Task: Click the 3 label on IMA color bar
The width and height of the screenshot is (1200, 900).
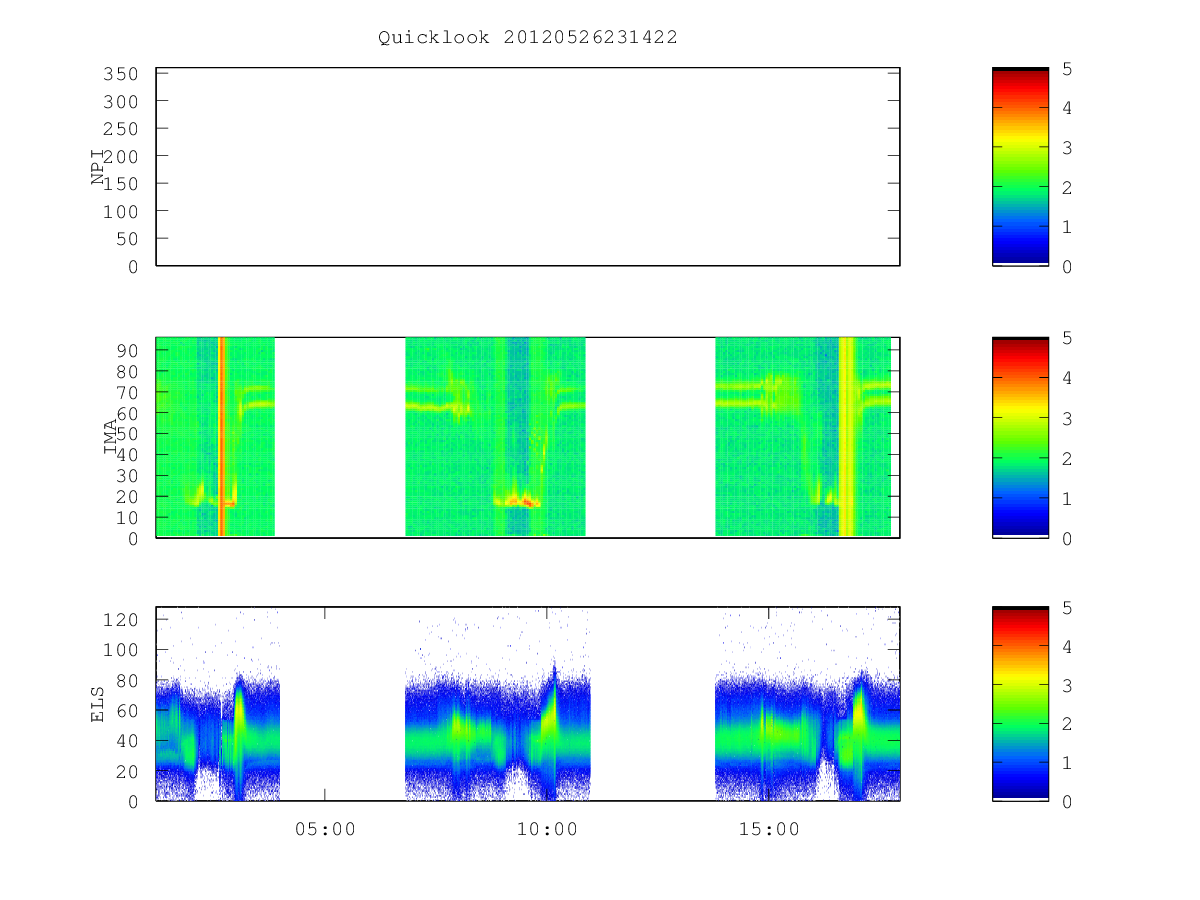Action: pos(1067,418)
